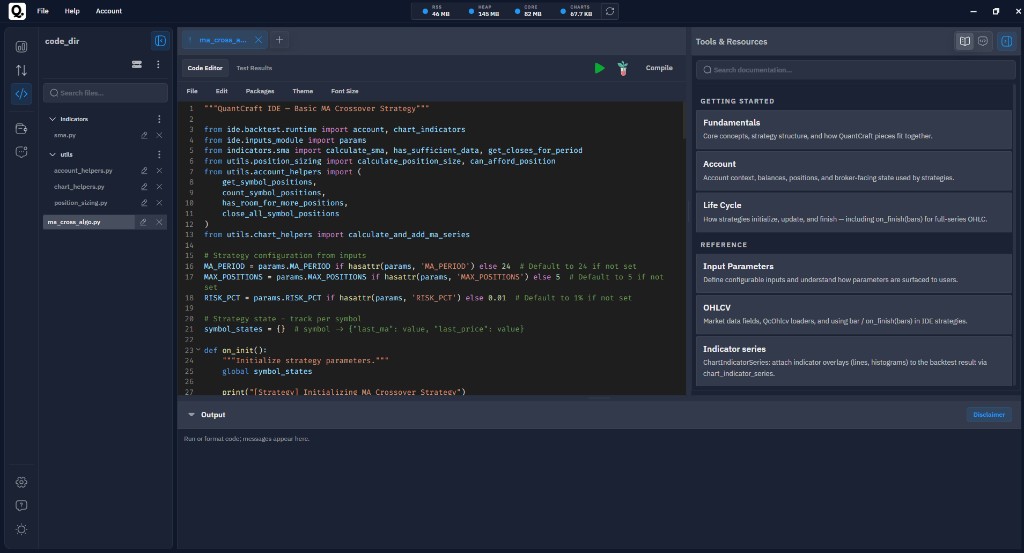Rename ma_cross_algo.py with its pencil icon
The width and height of the screenshot is (1024, 553).
[143, 222]
